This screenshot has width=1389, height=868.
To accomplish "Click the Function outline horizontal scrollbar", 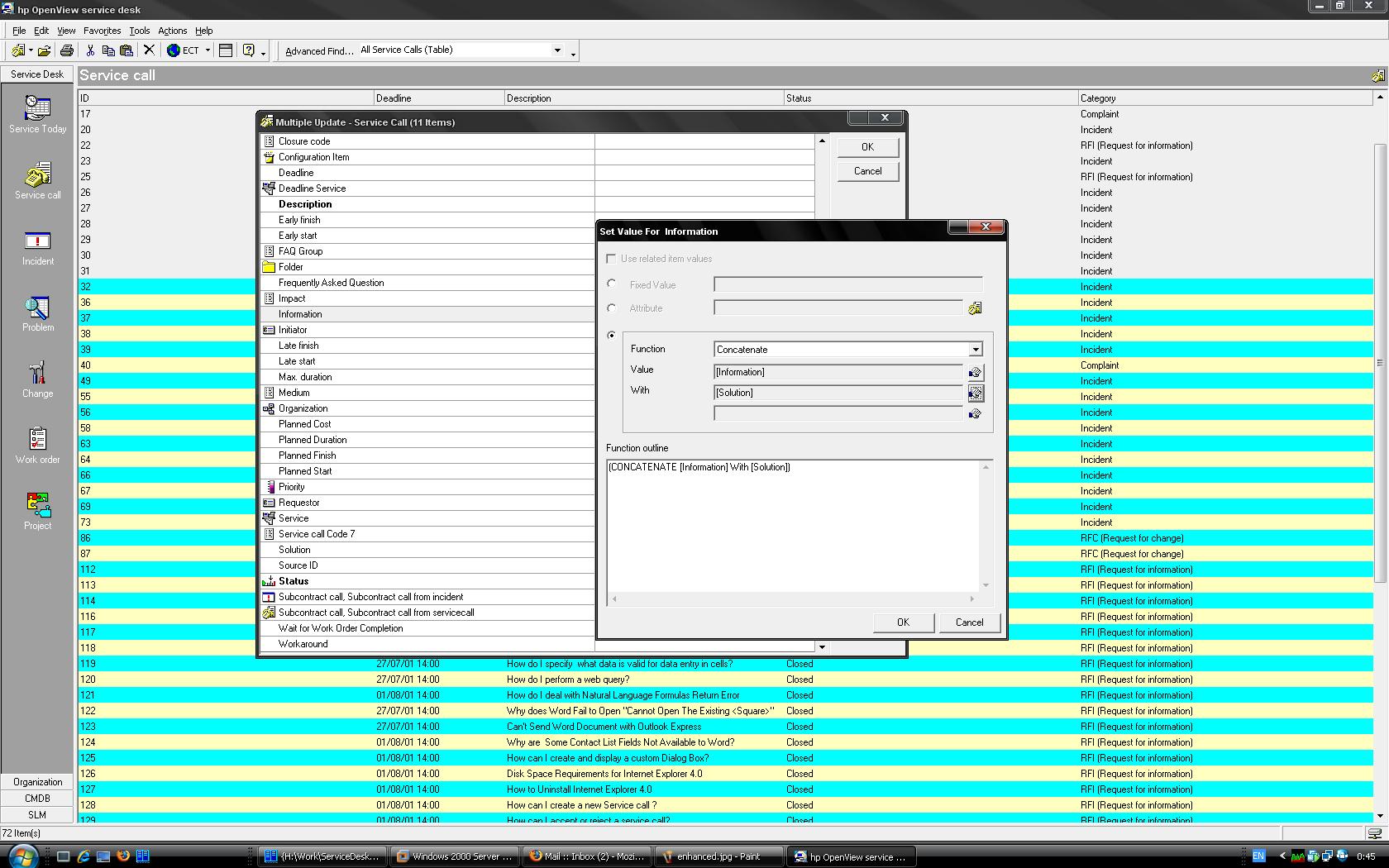I will [x=794, y=599].
